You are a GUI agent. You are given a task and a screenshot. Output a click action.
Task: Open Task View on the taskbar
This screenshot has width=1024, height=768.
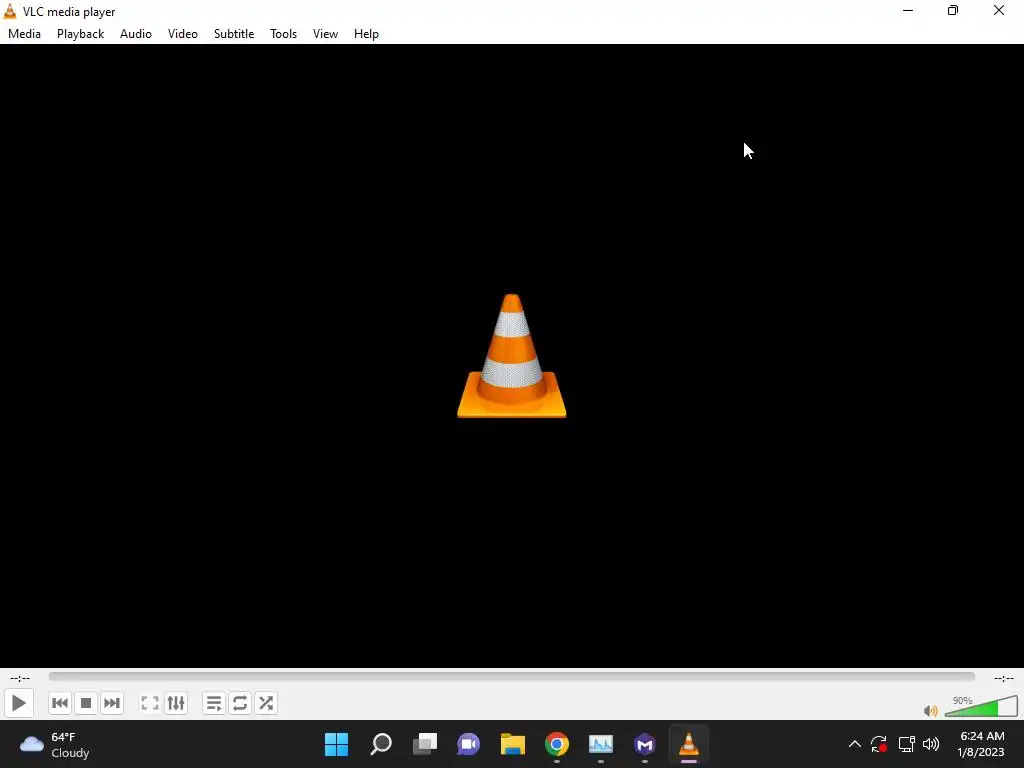425,744
